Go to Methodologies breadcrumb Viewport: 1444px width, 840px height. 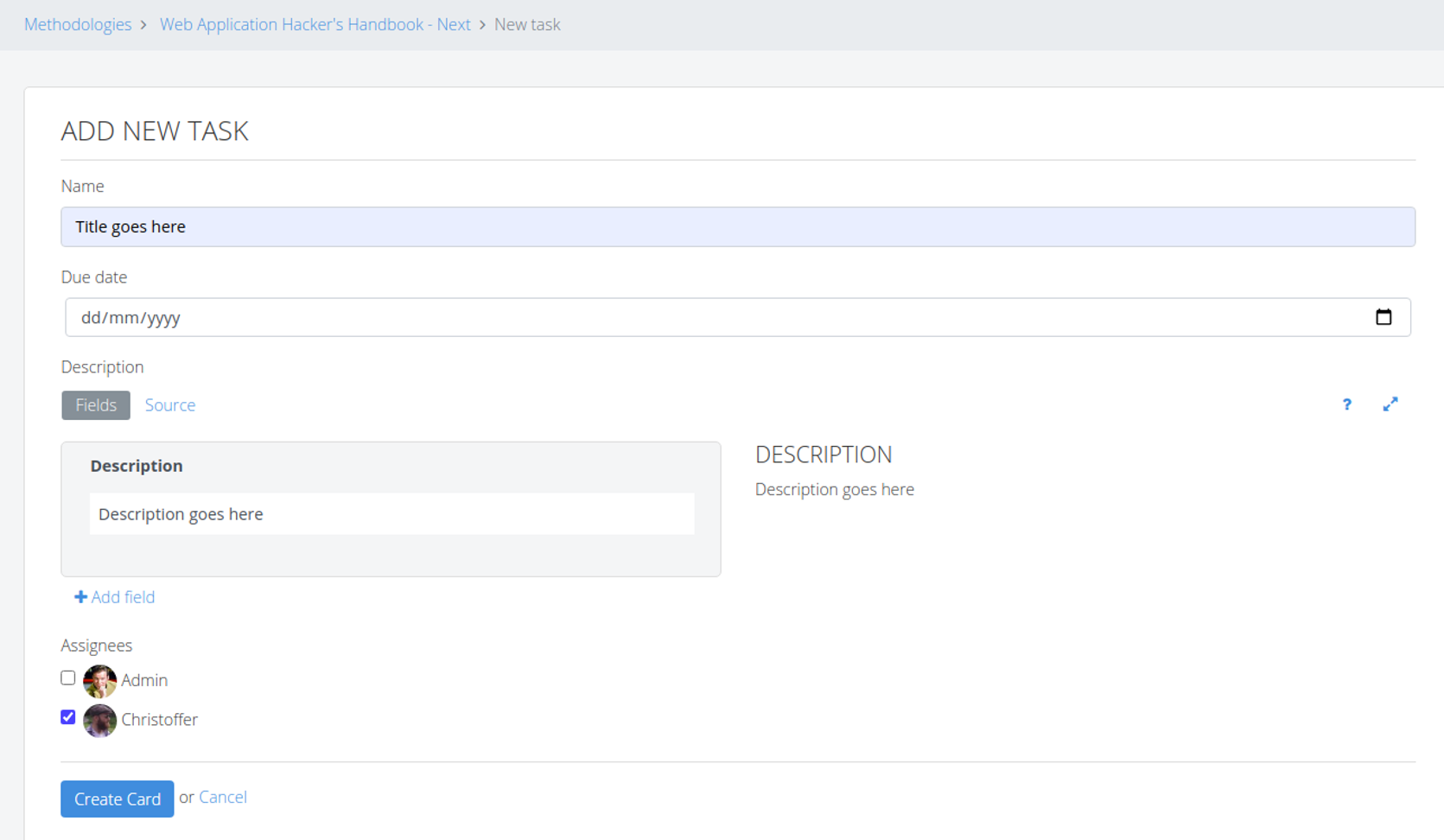pos(78,24)
